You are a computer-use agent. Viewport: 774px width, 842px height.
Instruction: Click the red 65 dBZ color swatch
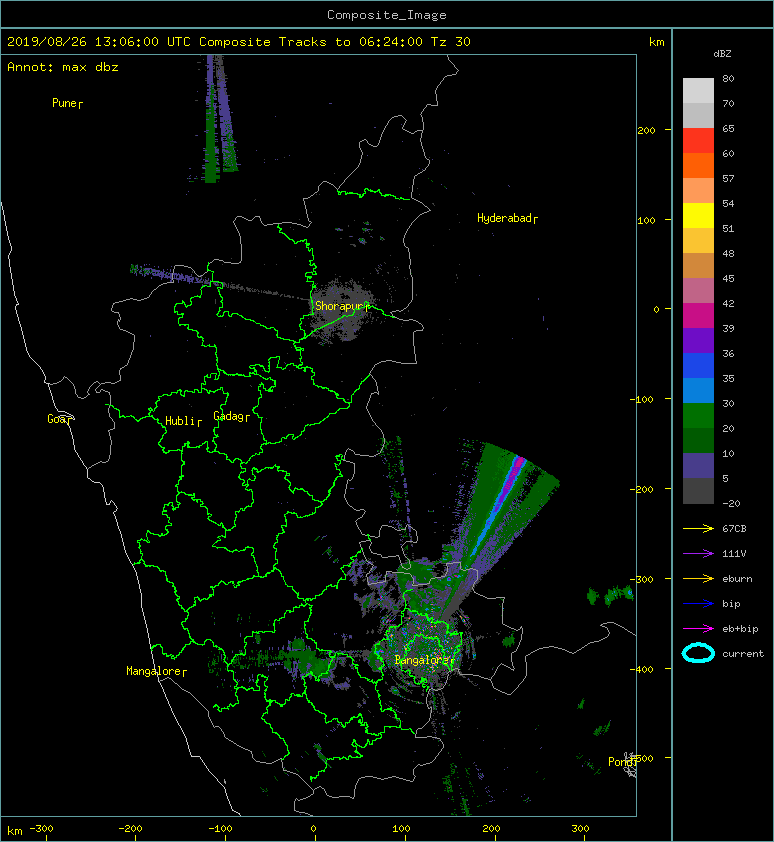pos(698,140)
